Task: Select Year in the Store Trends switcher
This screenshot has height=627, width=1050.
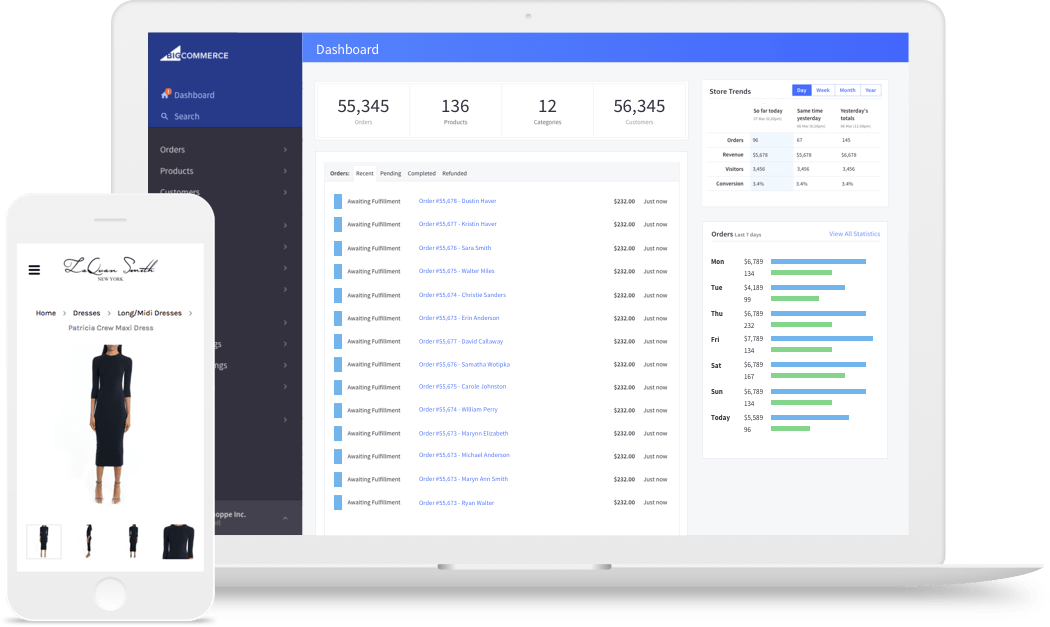Action: point(870,90)
